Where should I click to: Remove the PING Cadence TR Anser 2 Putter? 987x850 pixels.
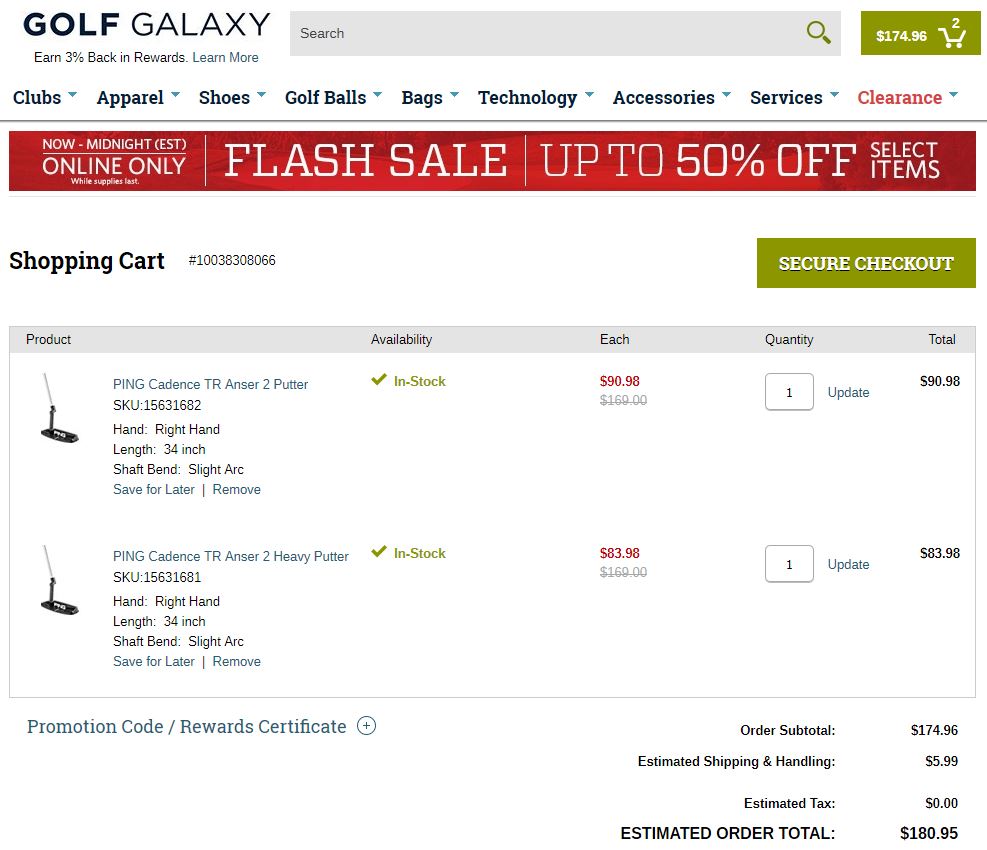click(237, 489)
